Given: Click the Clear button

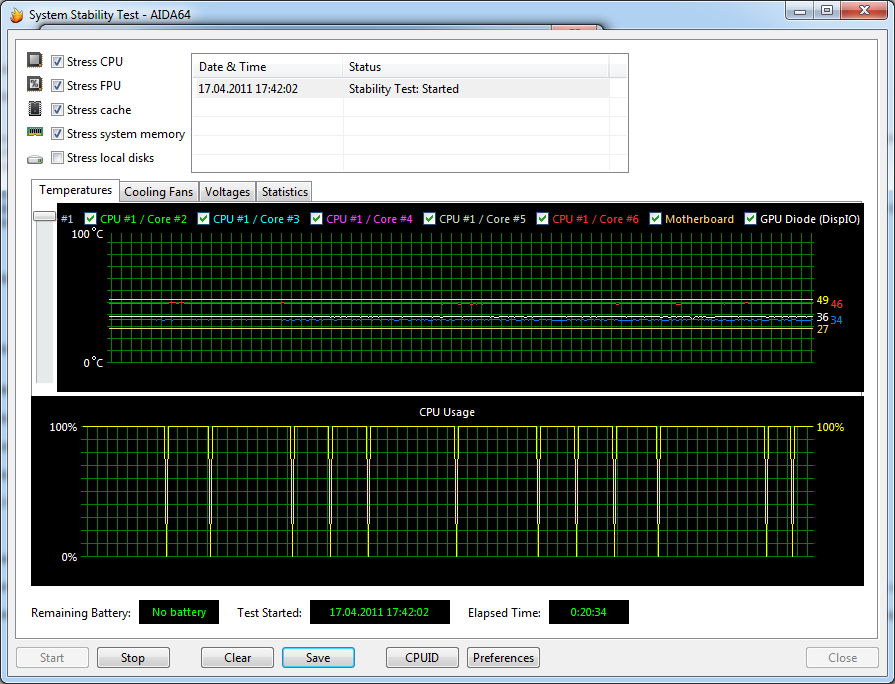Looking at the screenshot, I should [237, 658].
